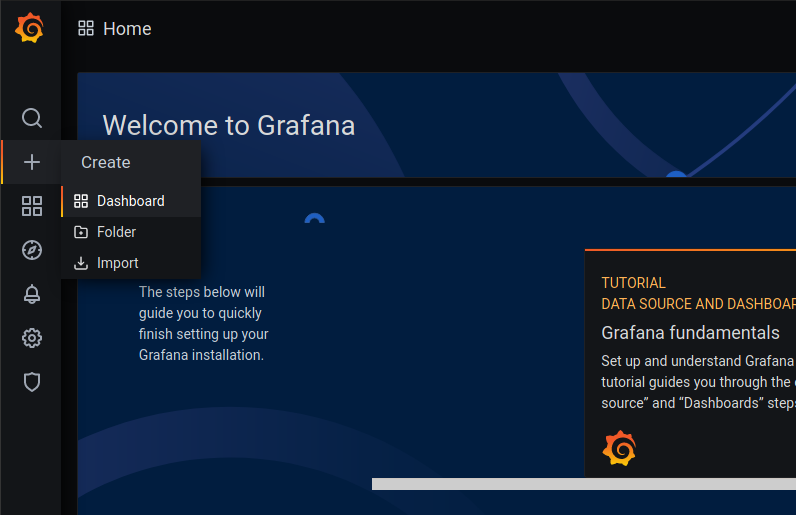Open the Alerting bell icon
The width and height of the screenshot is (796, 515).
click(31, 294)
